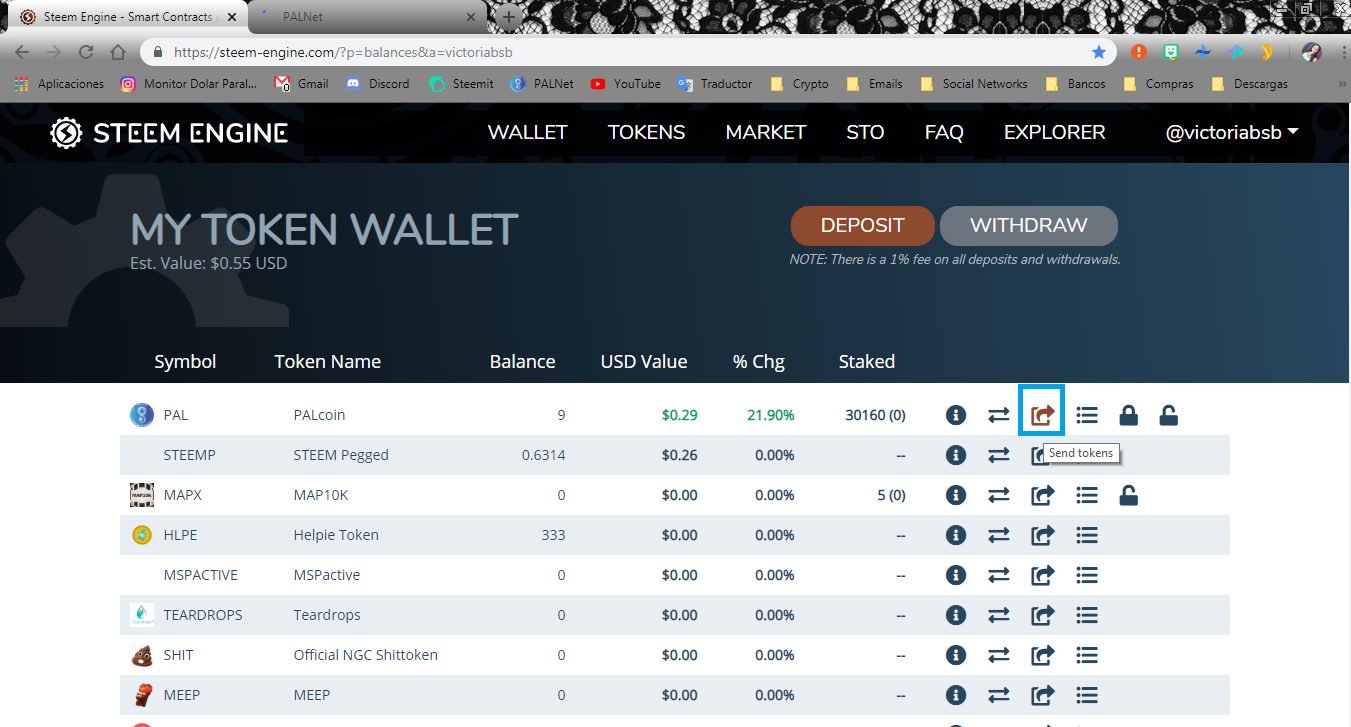Open the Crypto bookmarks folder
This screenshot has height=727, width=1351.
(799, 84)
